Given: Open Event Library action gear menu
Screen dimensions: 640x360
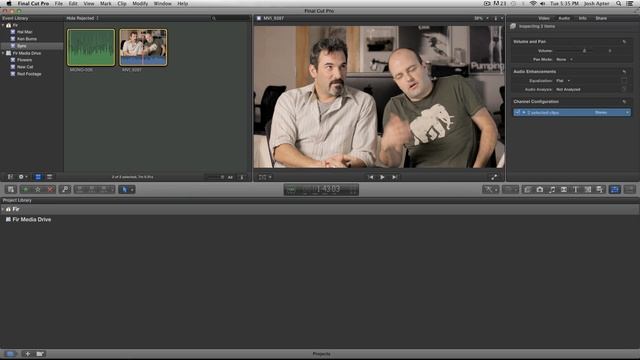Looking at the screenshot, I should (x=23, y=177).
